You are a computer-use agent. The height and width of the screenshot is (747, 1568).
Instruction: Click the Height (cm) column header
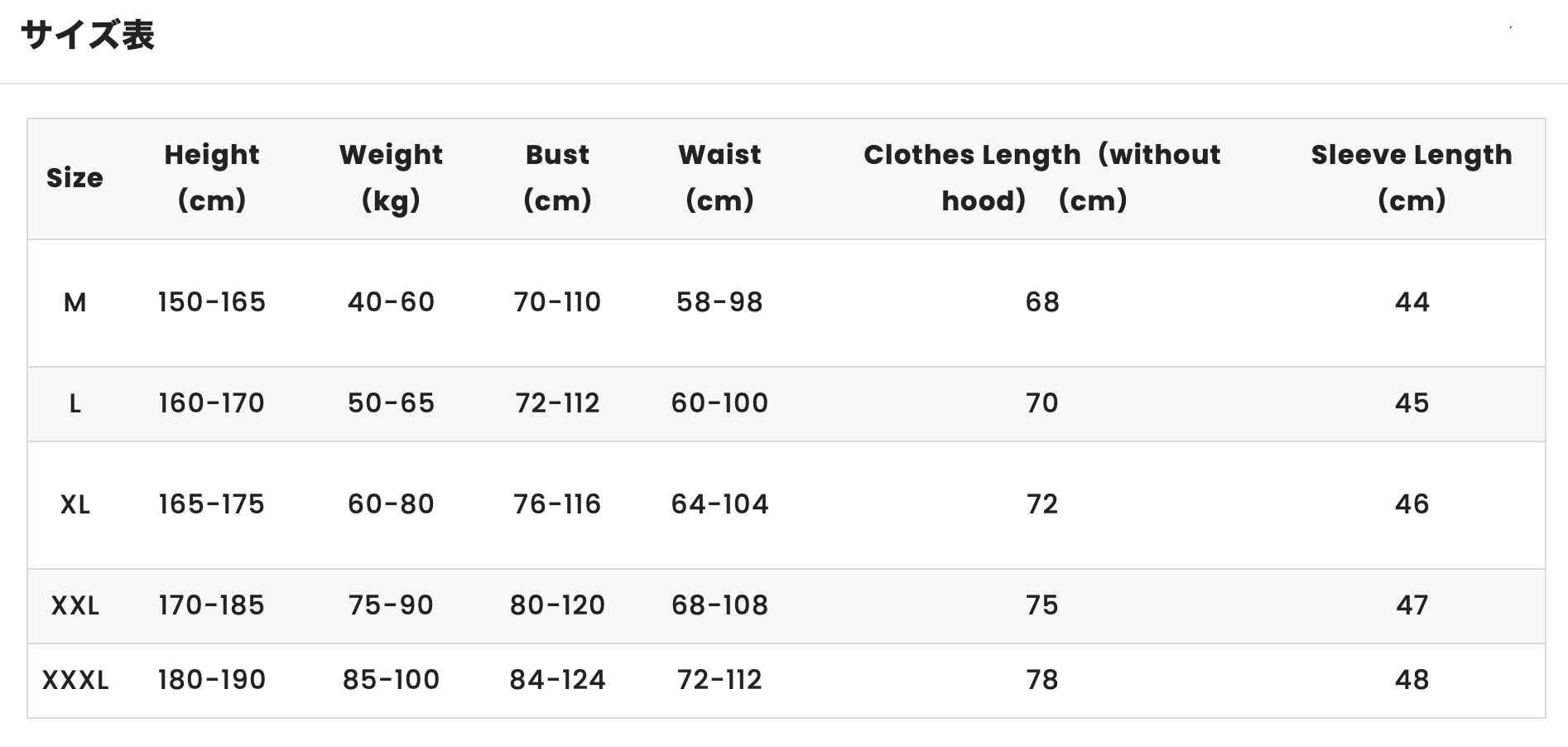[x=212, y=177]
